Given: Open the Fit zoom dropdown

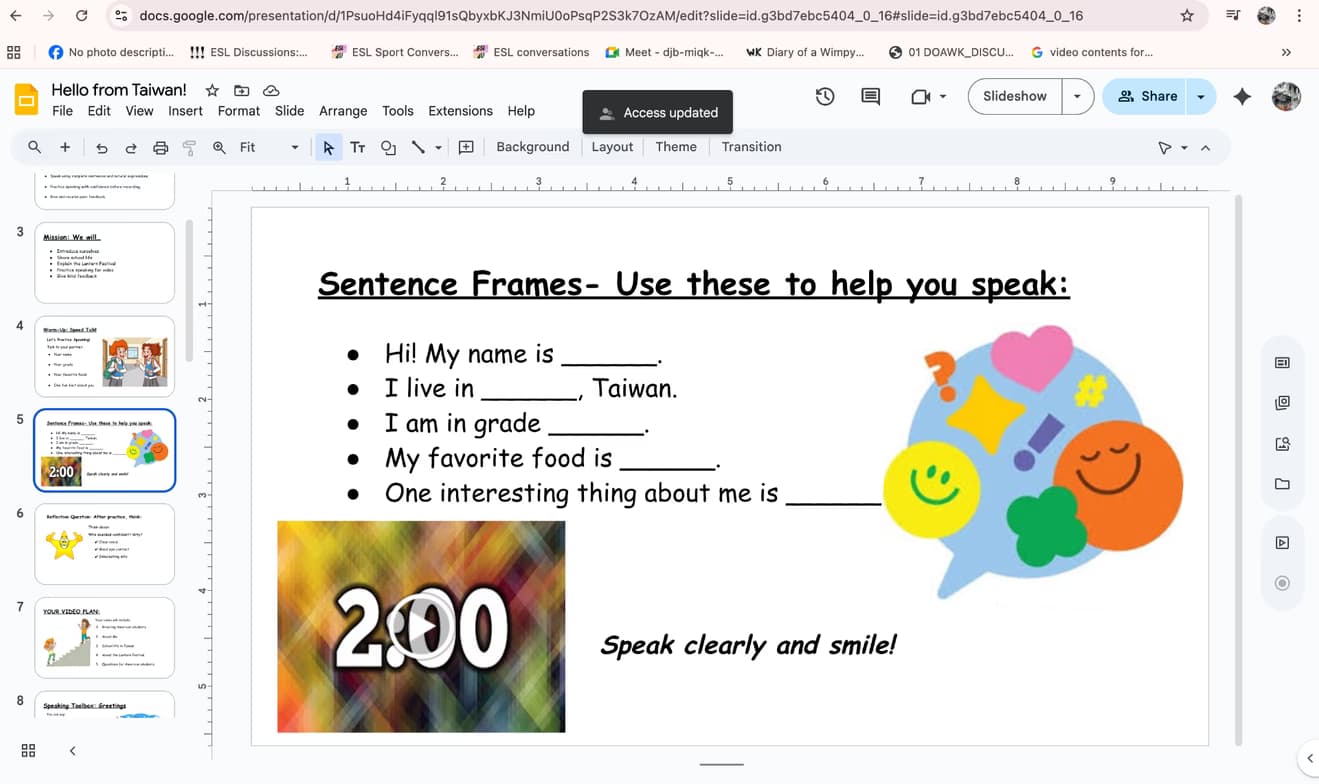Looking at the screenshot, I should [294, 146].
